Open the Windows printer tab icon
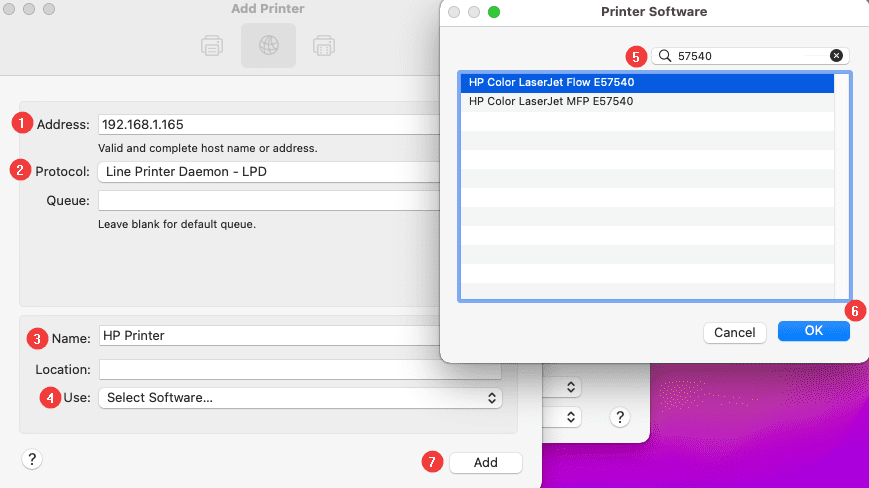Image resolution: width=869 pixels, height=488 pixels. [323, 45]
